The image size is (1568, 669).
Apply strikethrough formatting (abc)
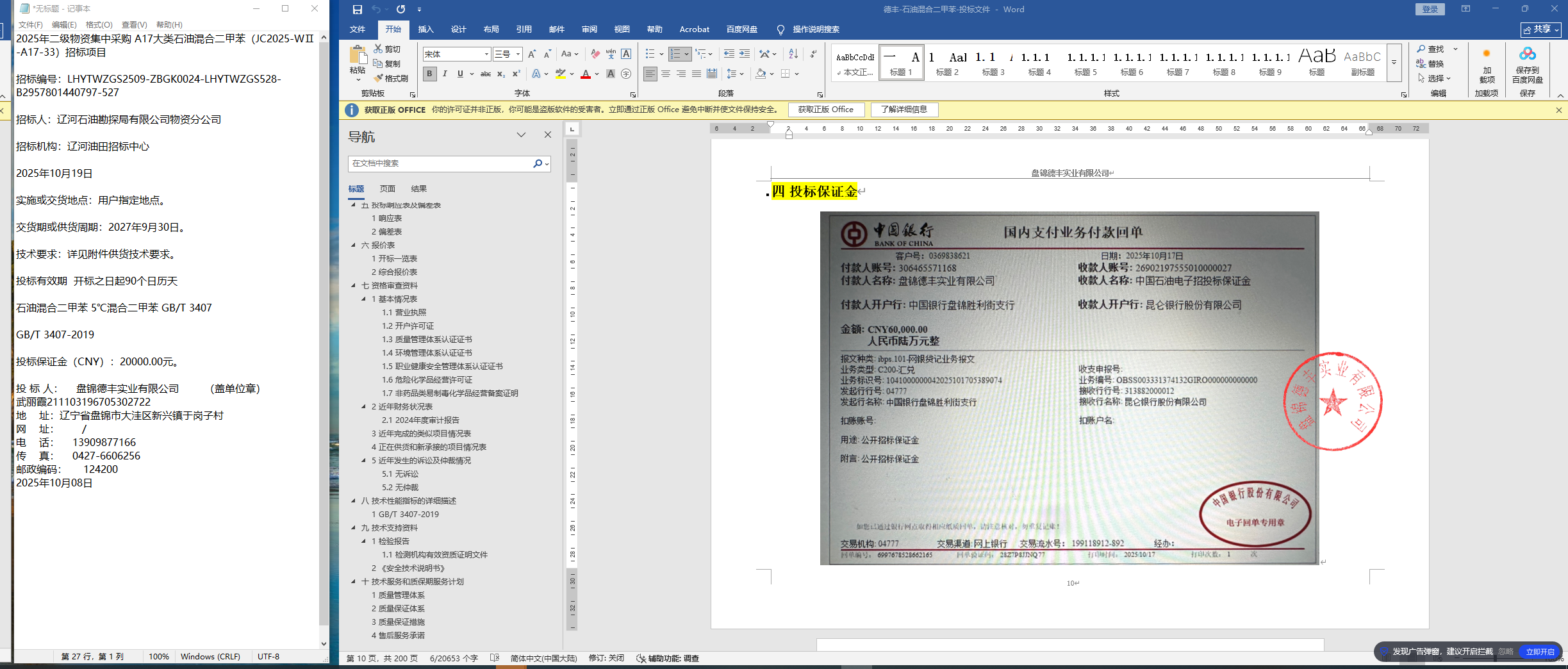click(486, 74)
